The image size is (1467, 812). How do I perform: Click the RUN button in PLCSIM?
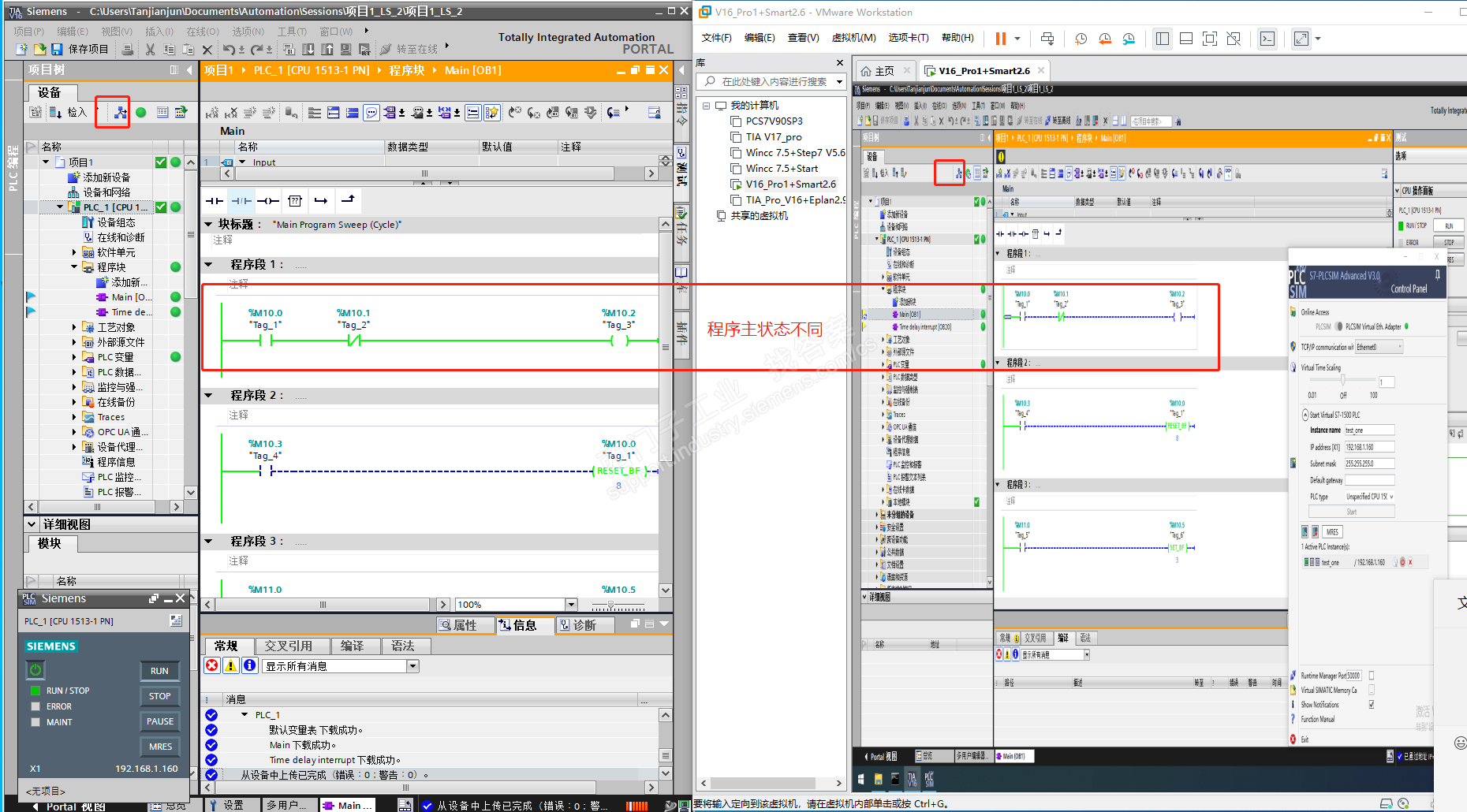(160, 671)
